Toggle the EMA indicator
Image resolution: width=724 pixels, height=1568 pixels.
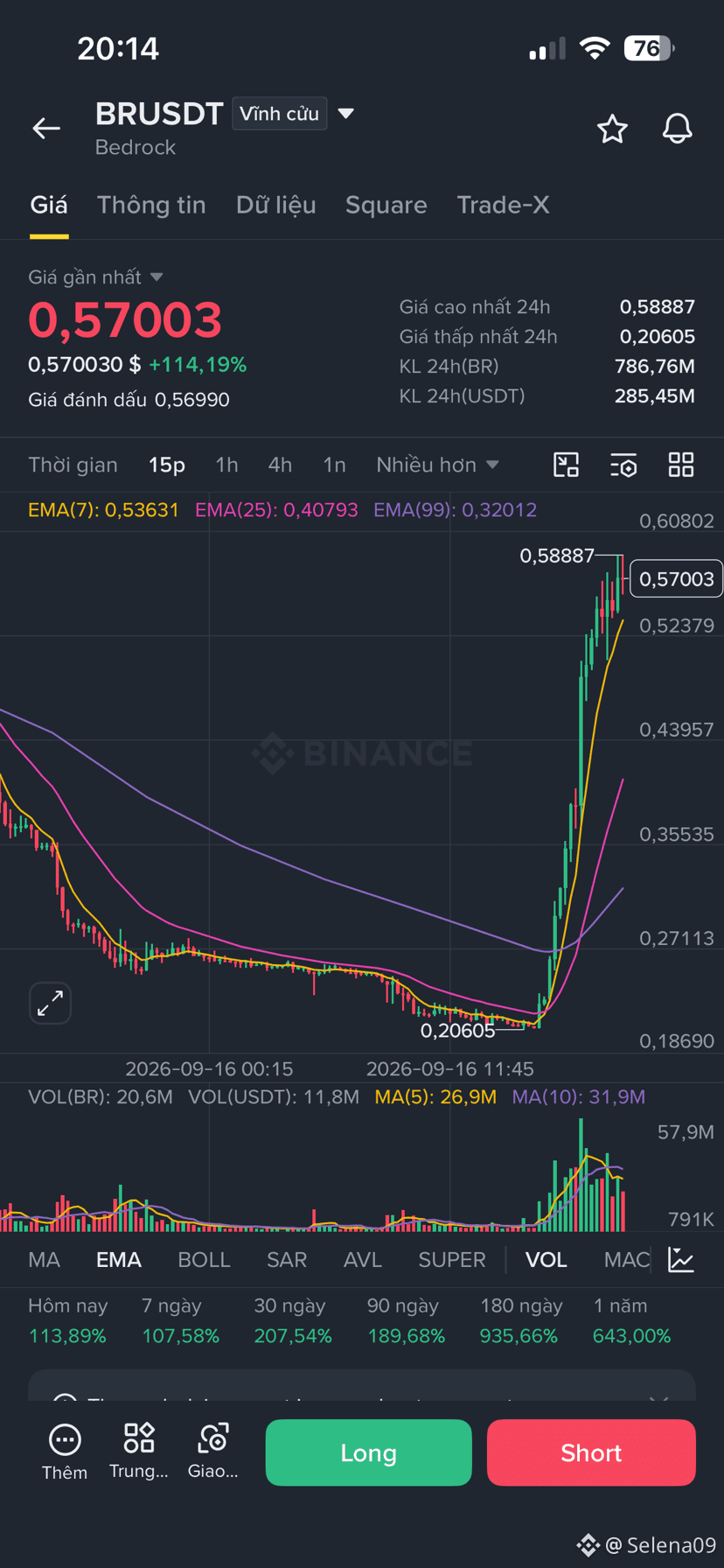[x=119, y=1260]
